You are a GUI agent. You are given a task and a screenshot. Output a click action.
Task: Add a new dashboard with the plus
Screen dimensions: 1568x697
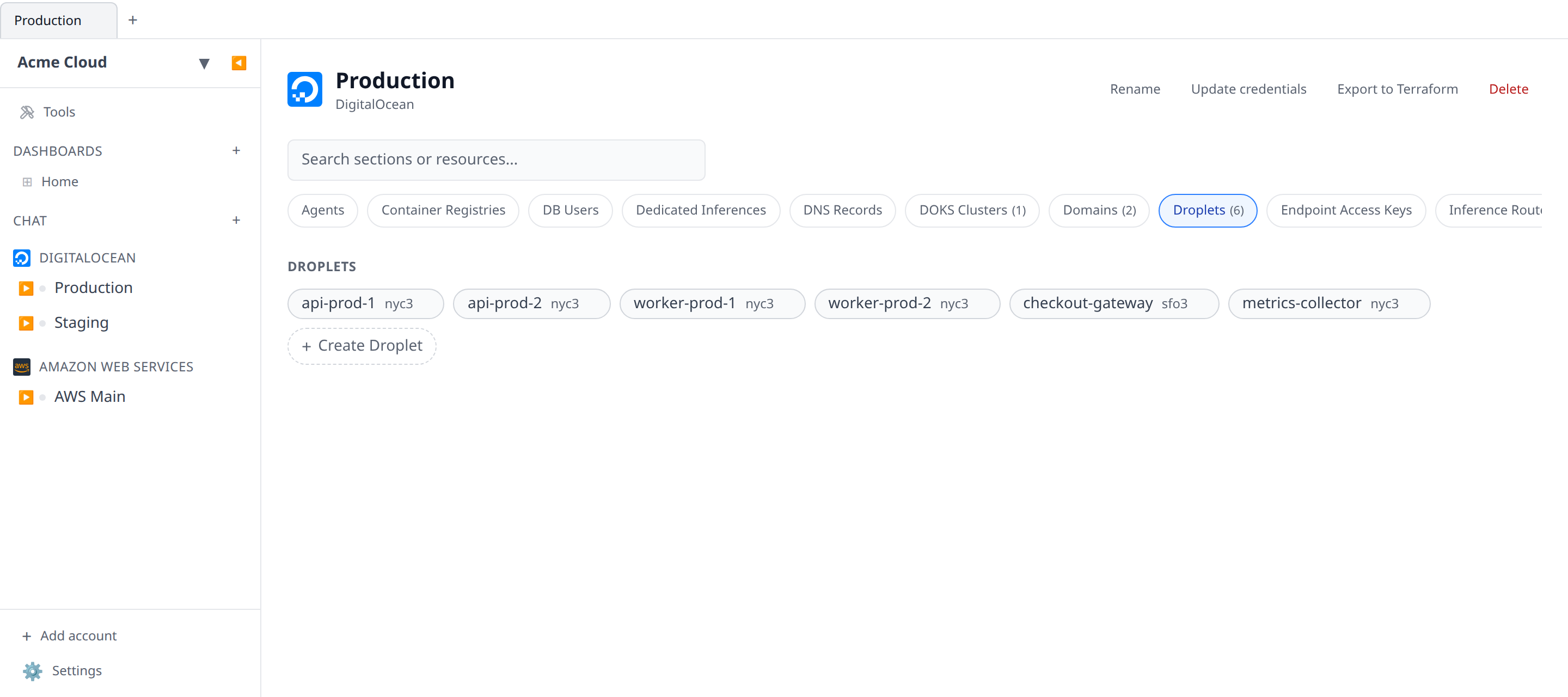click(236, 150)
